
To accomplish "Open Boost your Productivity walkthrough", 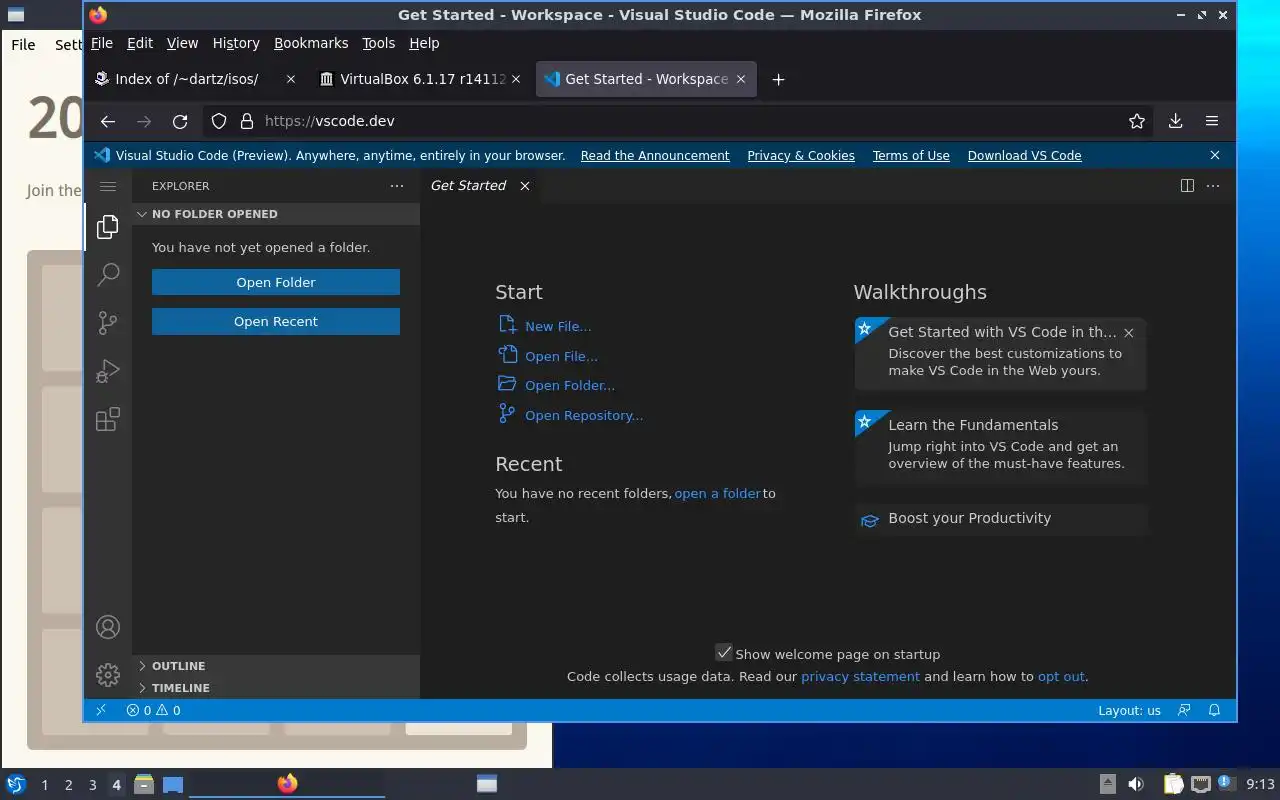I will coord(1000,519).
